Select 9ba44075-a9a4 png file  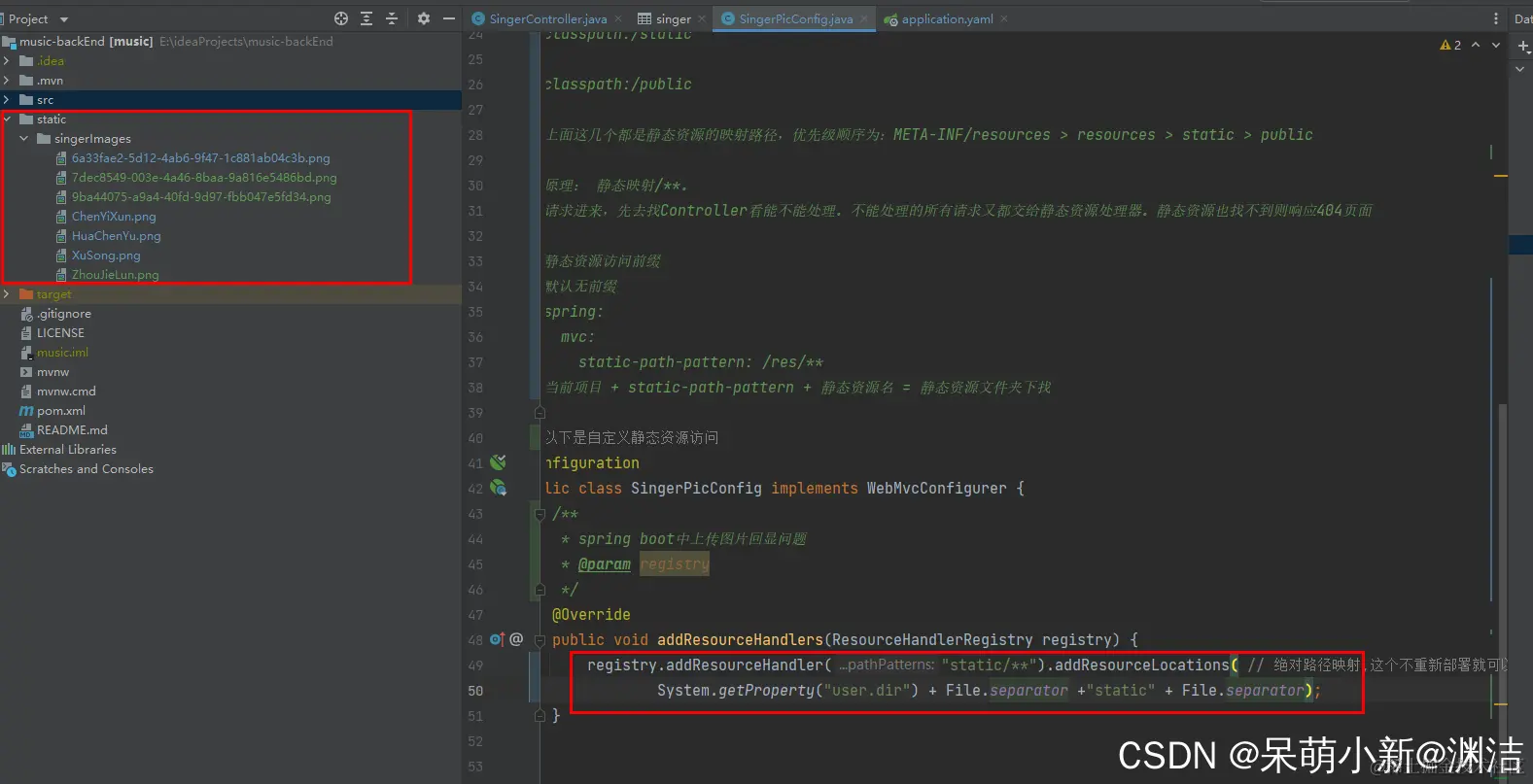201,196
